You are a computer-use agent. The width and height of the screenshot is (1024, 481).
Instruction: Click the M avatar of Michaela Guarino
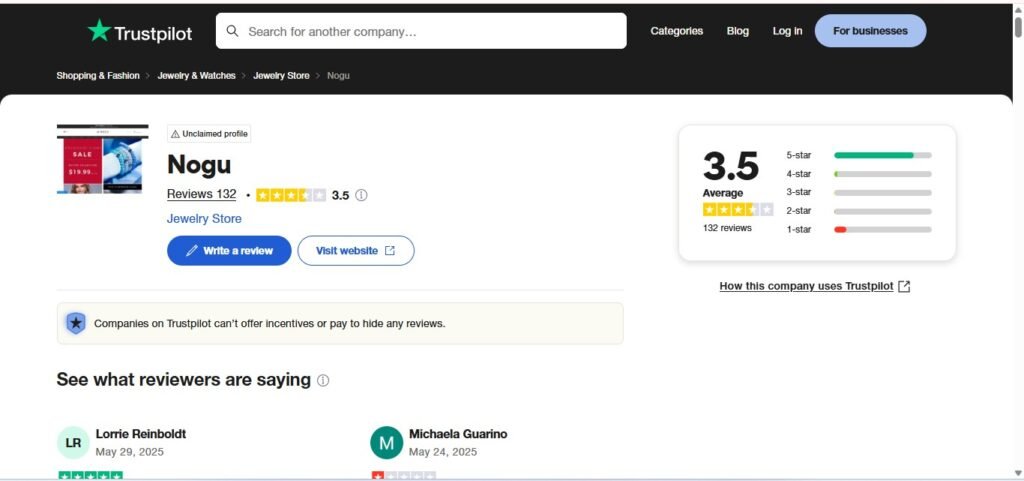pyautogui.click(x=387, y=442)
